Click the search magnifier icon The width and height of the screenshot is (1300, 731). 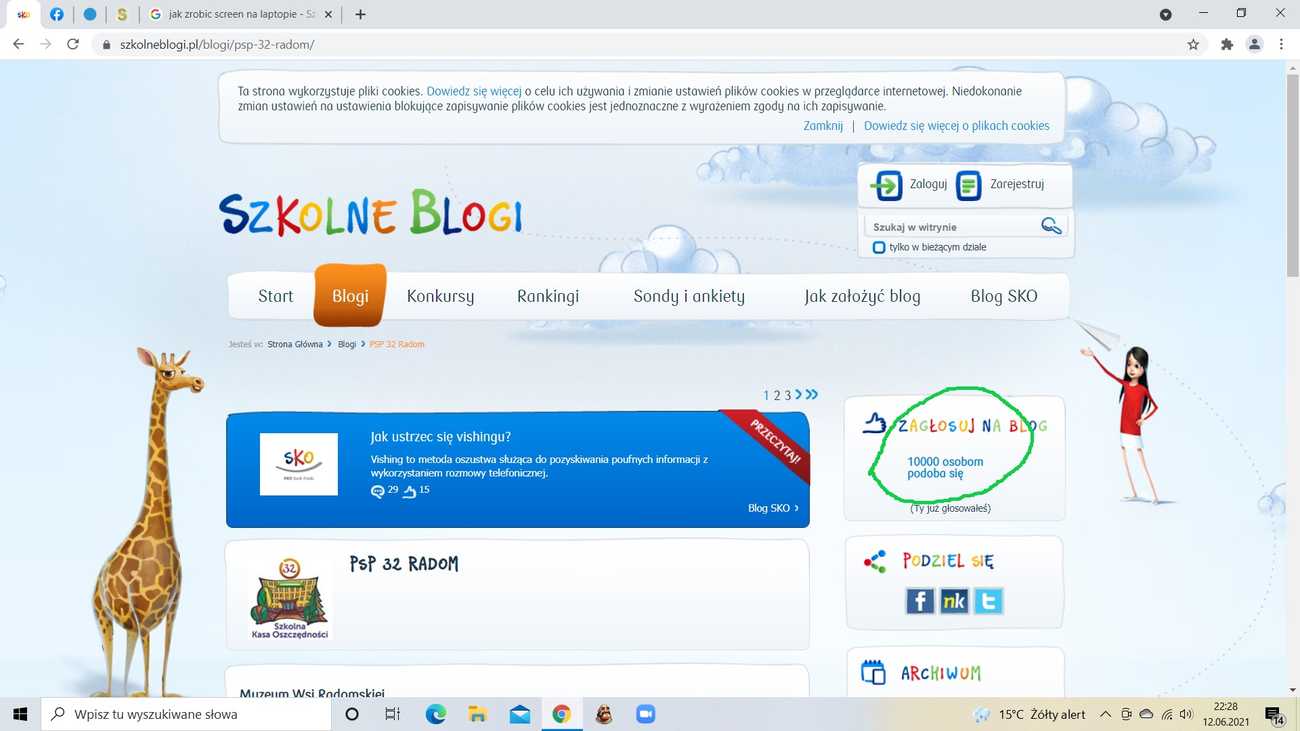(1051, 226)
